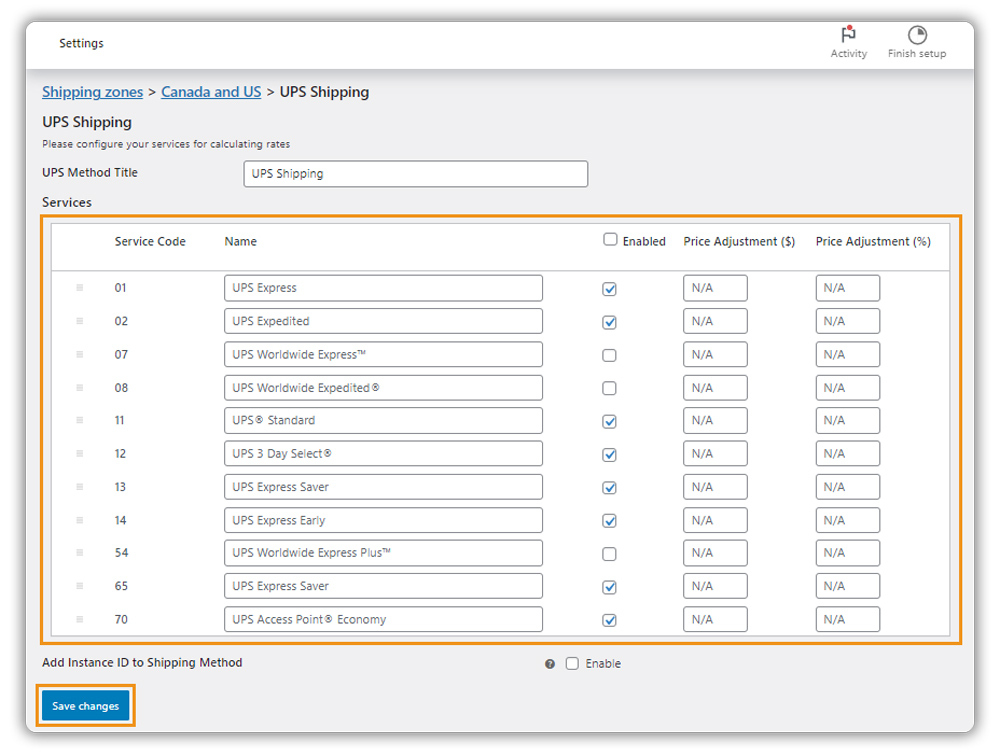The height and width of the screenshot is (756, 1000).
Task: Grab the drag handle for service 07
Action: 80,354
